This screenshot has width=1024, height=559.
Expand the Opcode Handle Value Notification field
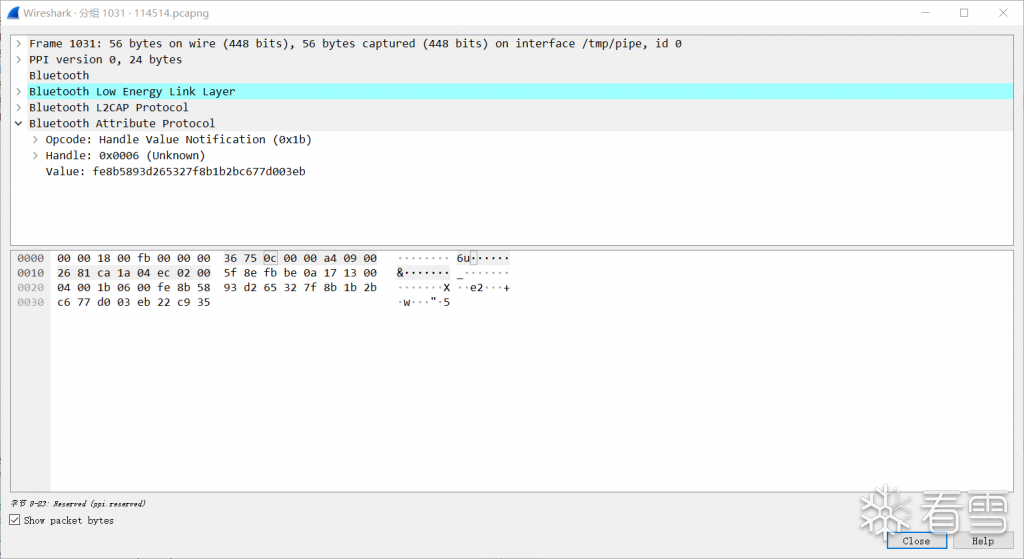click(x=35, y=139)
